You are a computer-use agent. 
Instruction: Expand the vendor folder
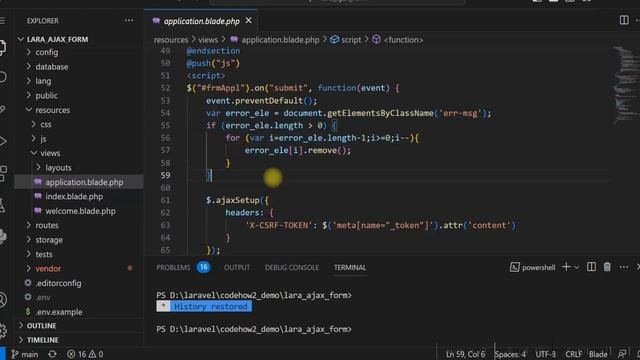pyautogui.click(x=48, y=269)
